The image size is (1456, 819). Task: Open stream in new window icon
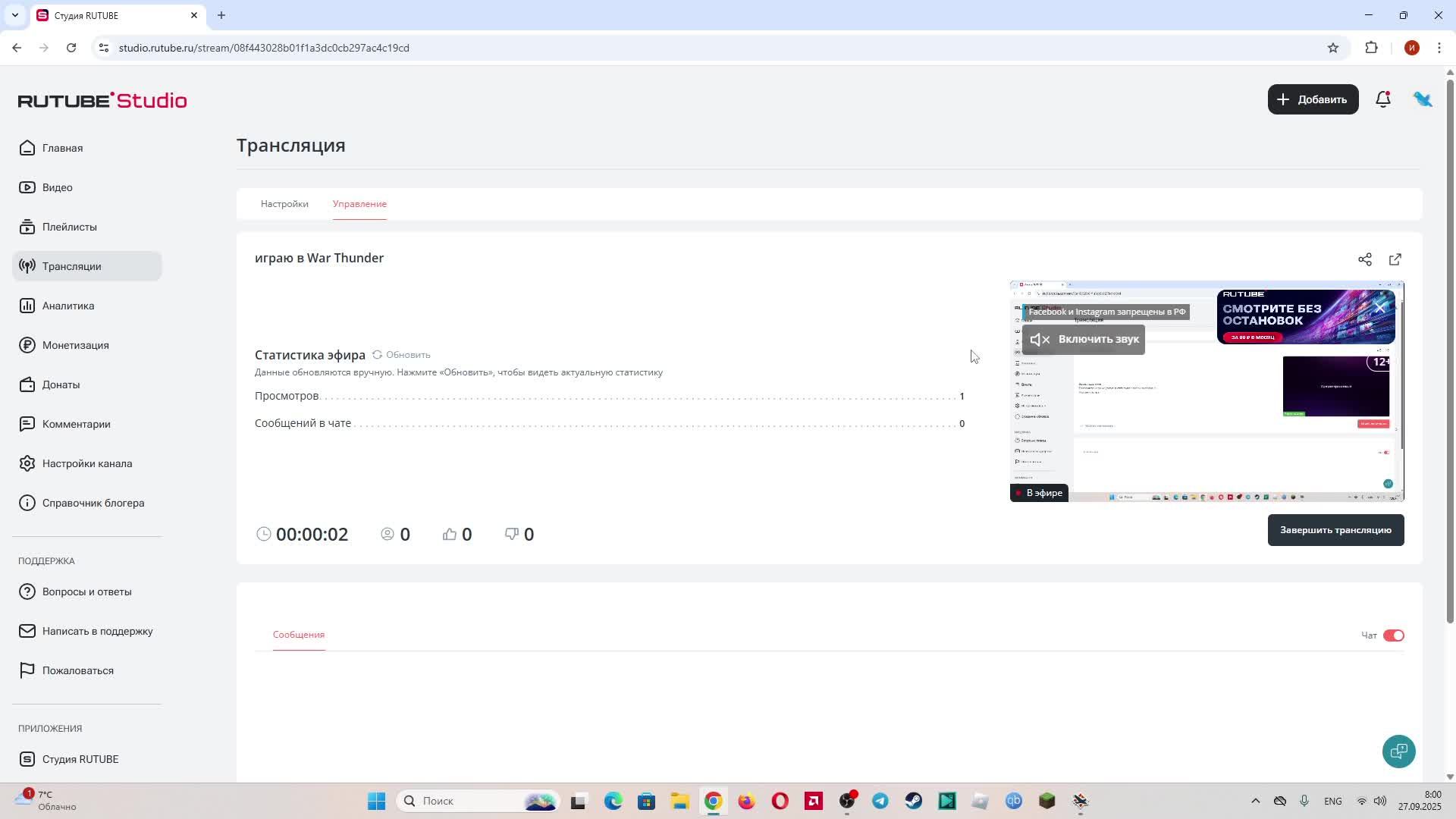click(1395, 259)
